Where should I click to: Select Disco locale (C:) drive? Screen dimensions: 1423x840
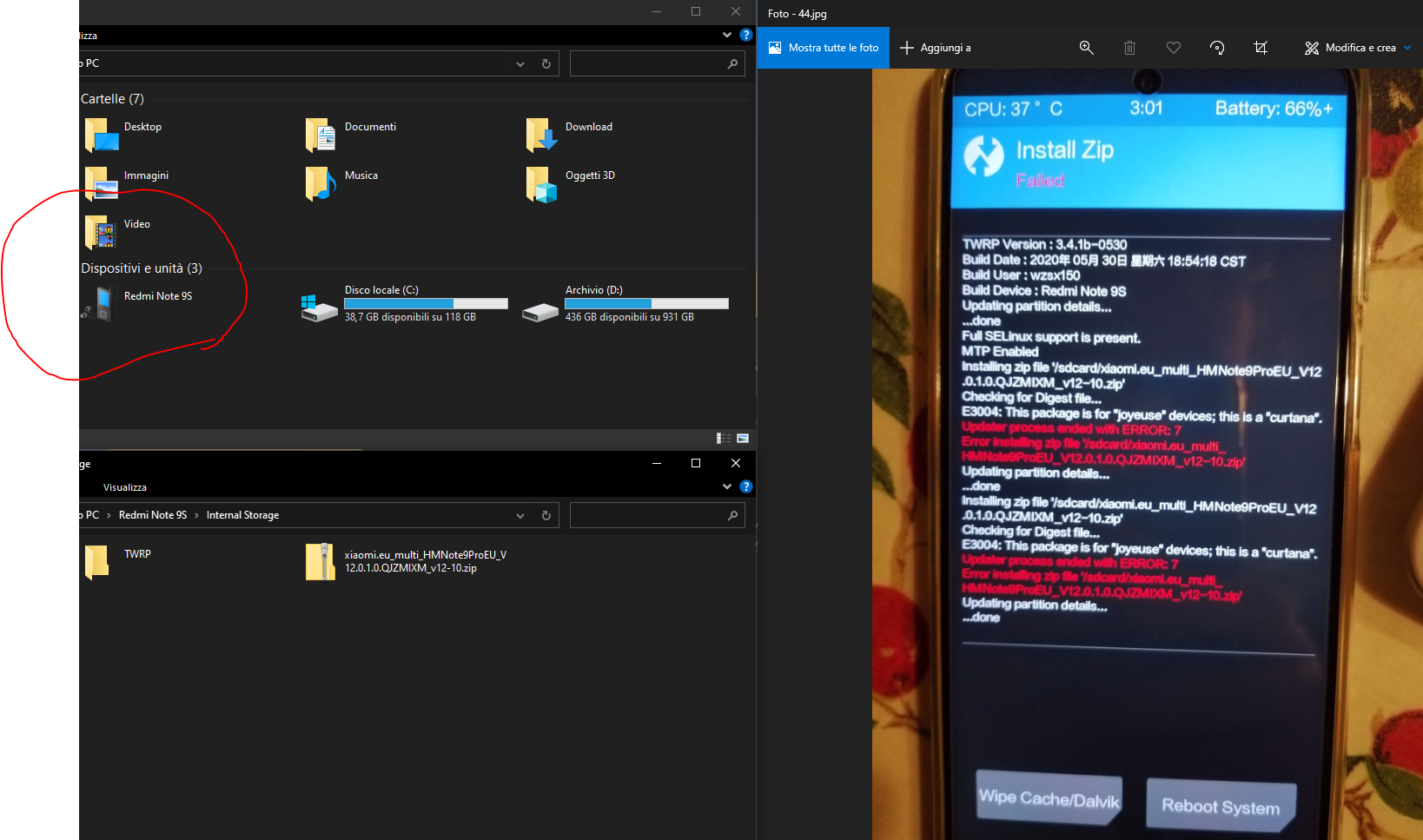(x=404, y=304)
